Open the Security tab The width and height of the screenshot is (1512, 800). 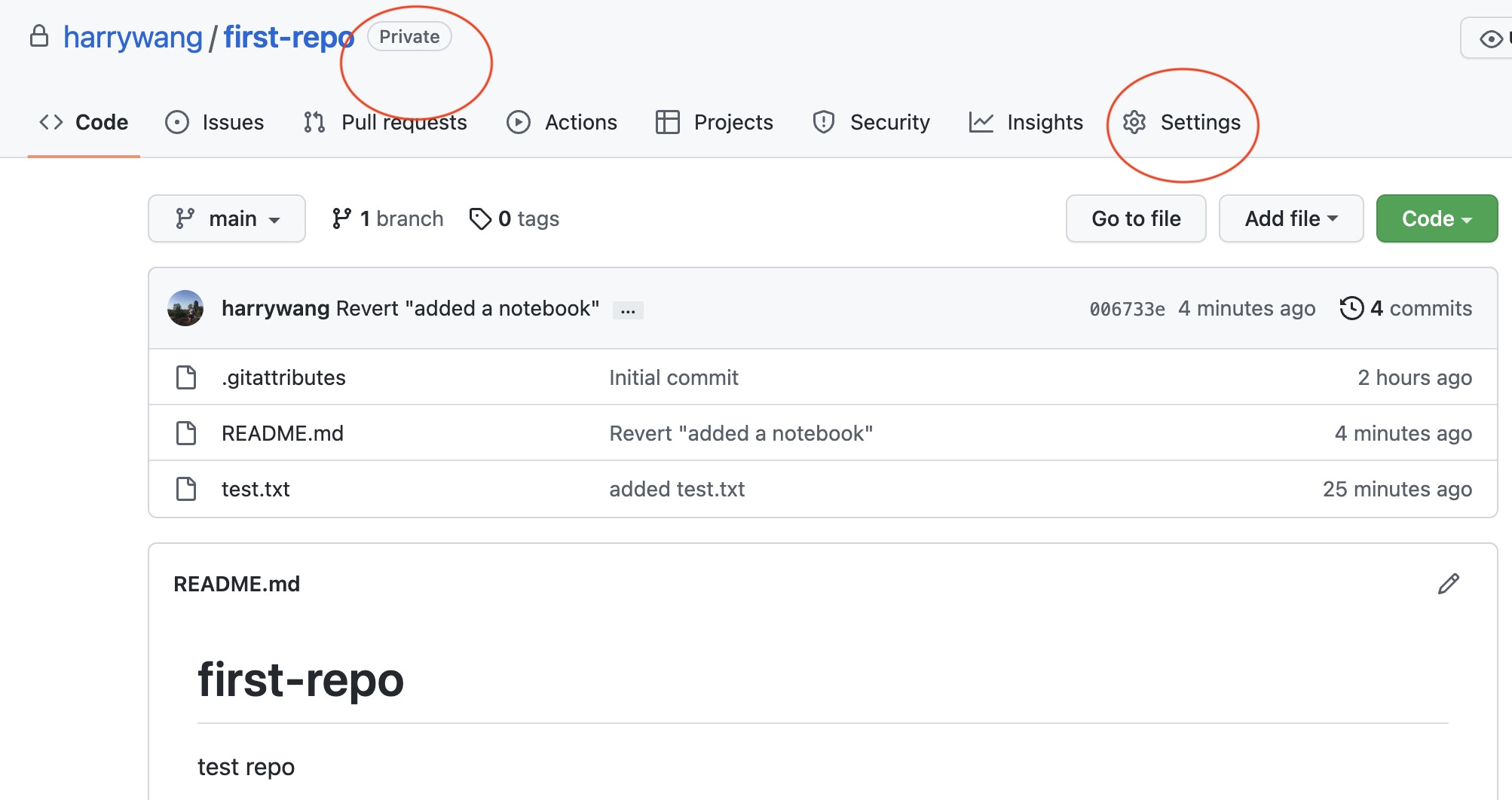(x=871, y=122)
